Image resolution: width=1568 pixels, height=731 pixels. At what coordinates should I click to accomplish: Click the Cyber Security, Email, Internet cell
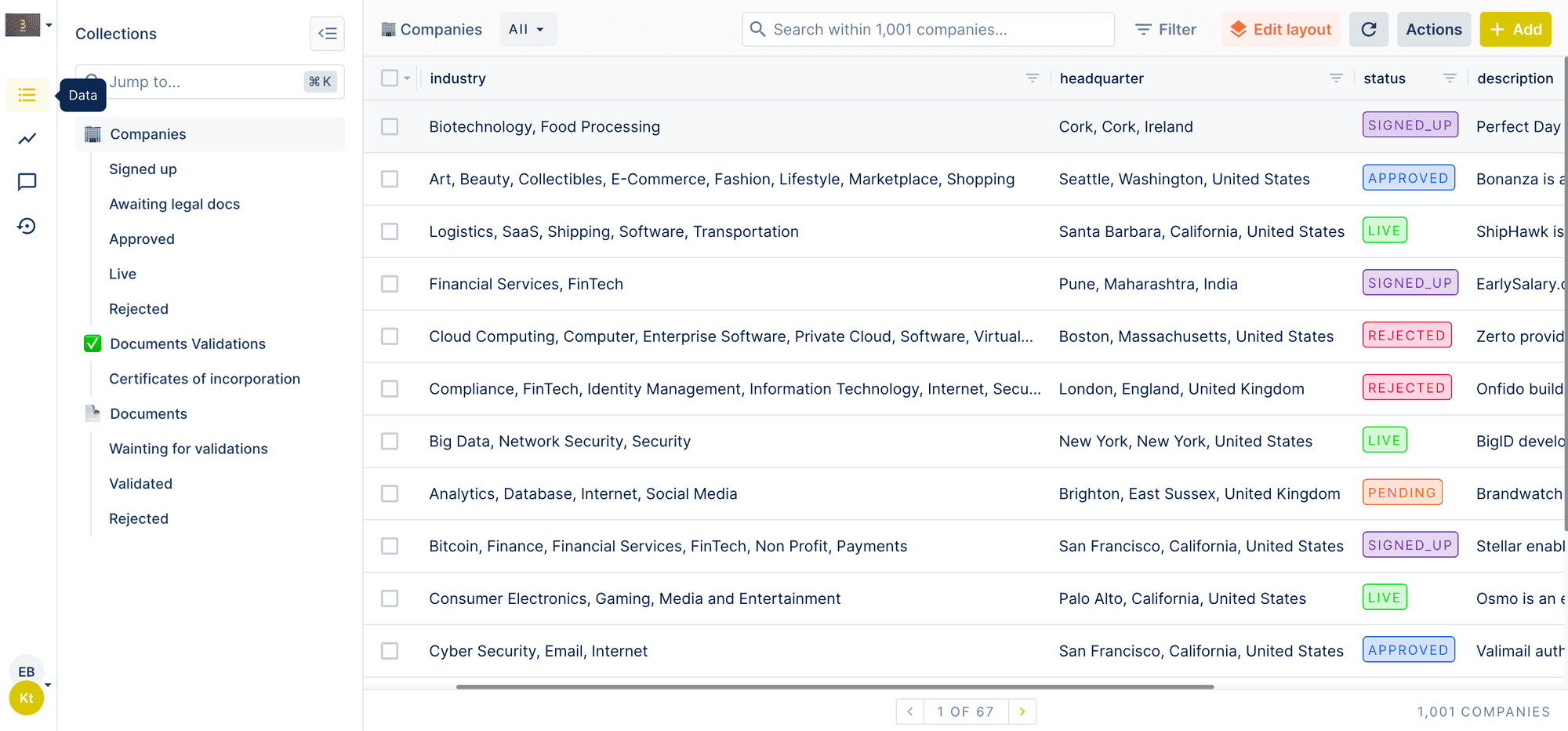pos(538,651)
